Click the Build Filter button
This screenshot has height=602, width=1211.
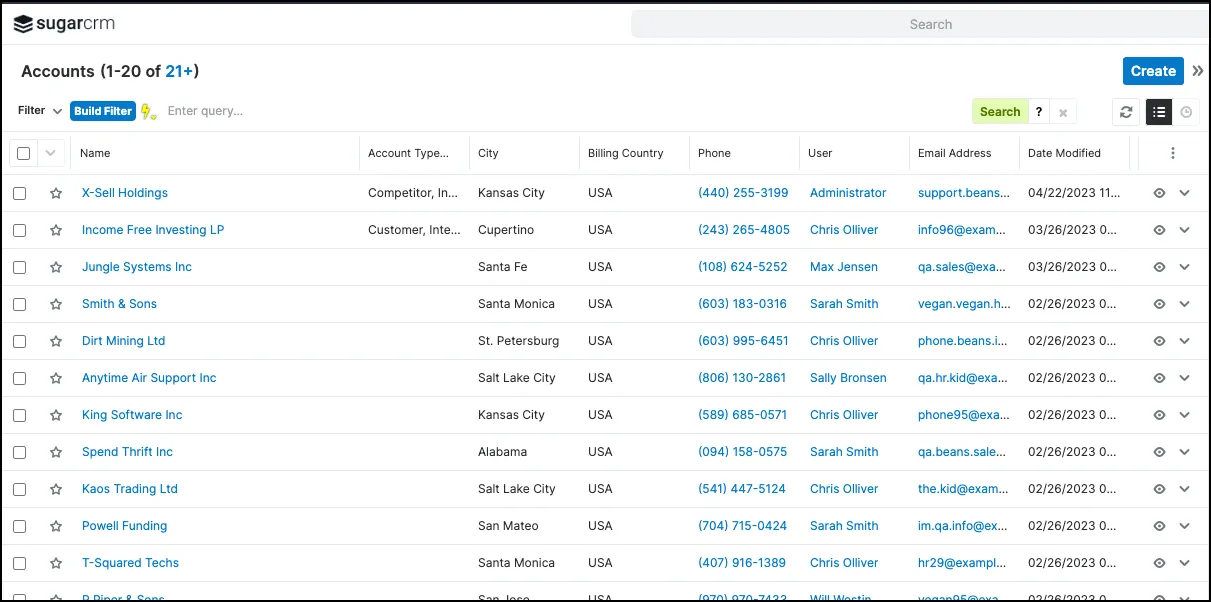pyautogui.click(x=103, y=111)
